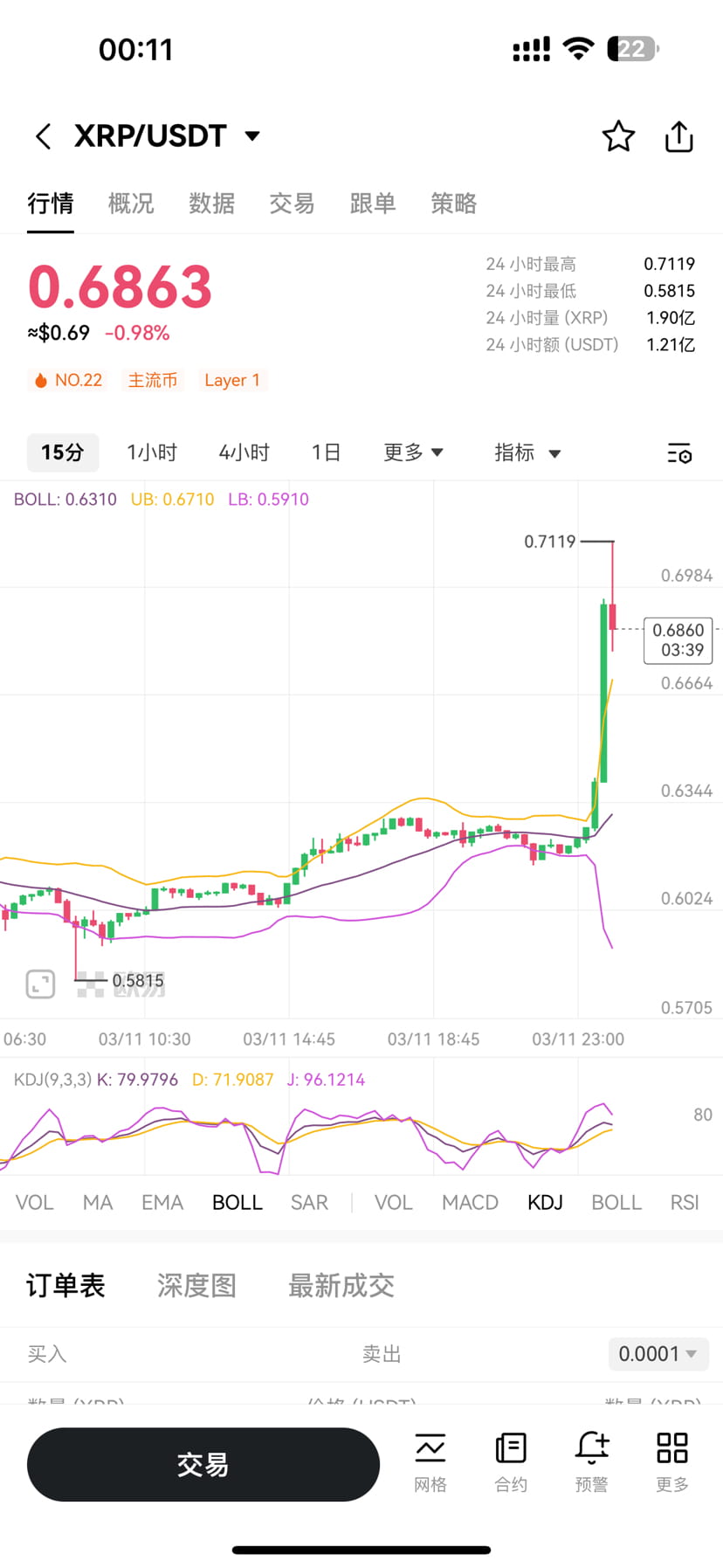This screenshot has height=1568, width=723.
Task: Tap the 主流币 tag
Action: (x=153, y=380)
